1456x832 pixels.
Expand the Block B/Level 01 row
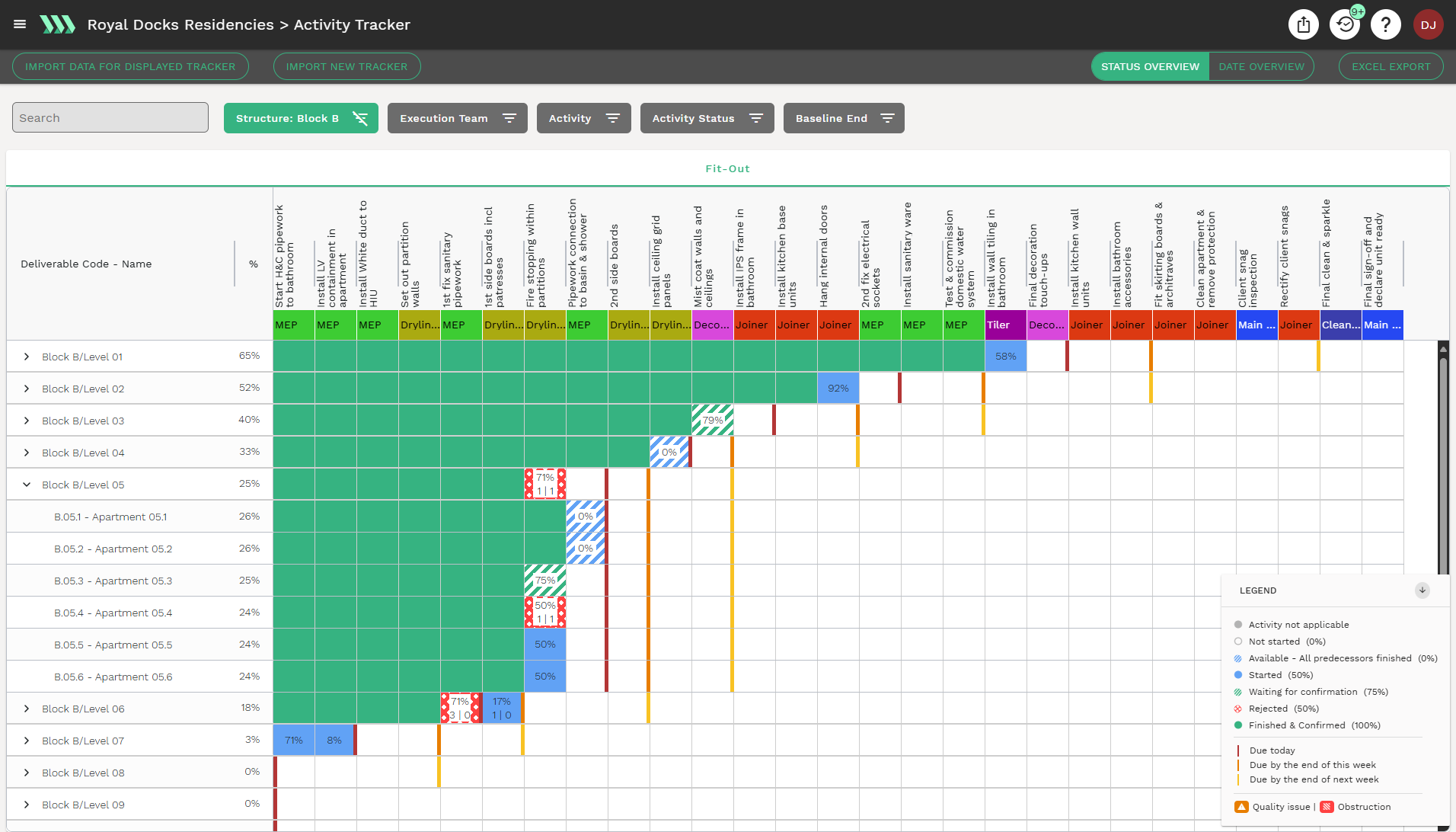point(27,357)
